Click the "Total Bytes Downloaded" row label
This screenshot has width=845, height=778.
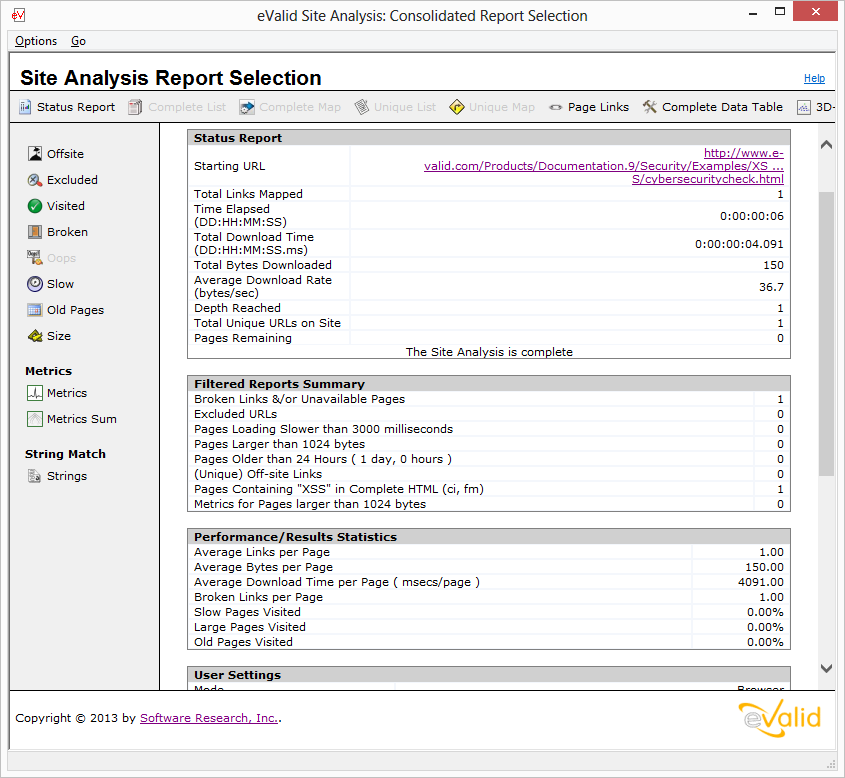coord(263,265)
